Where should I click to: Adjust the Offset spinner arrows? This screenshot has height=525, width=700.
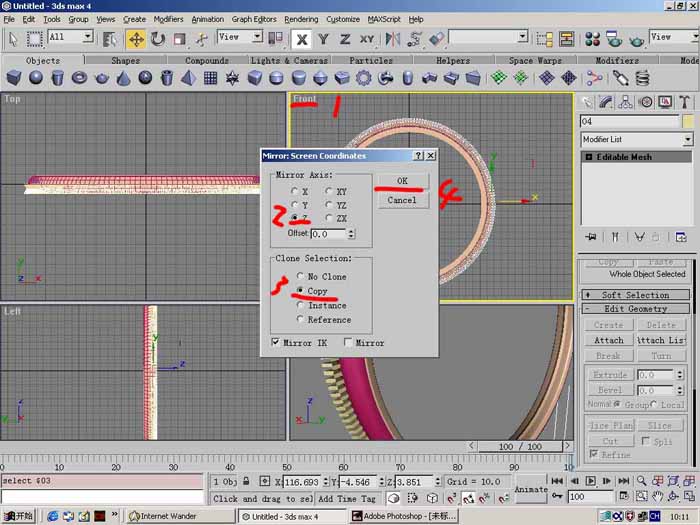pos(351,233)
